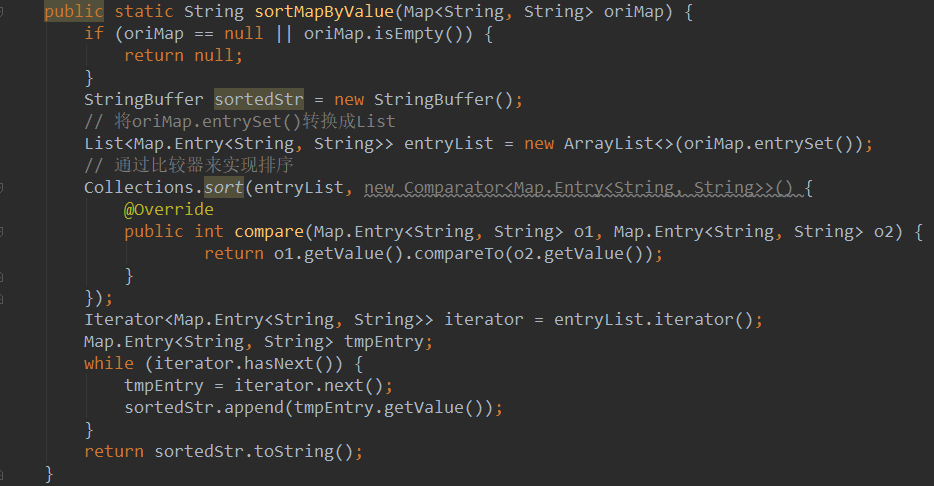This screenshot has height=486, width=934.
Task: Click the while keyword
Action: [109, 363]
